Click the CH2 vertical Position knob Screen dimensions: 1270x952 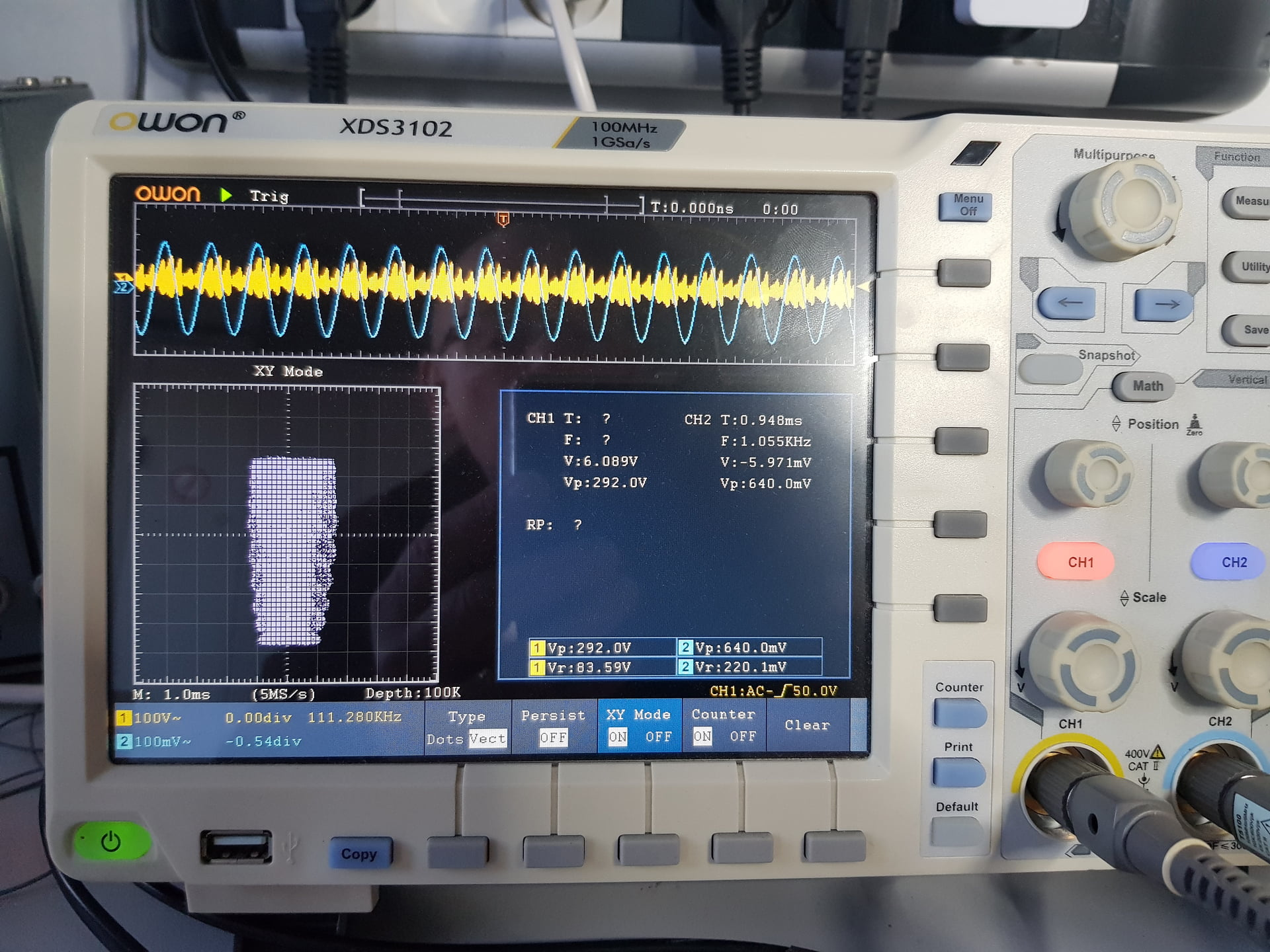pyautogui.click(x=1236, y=474)
